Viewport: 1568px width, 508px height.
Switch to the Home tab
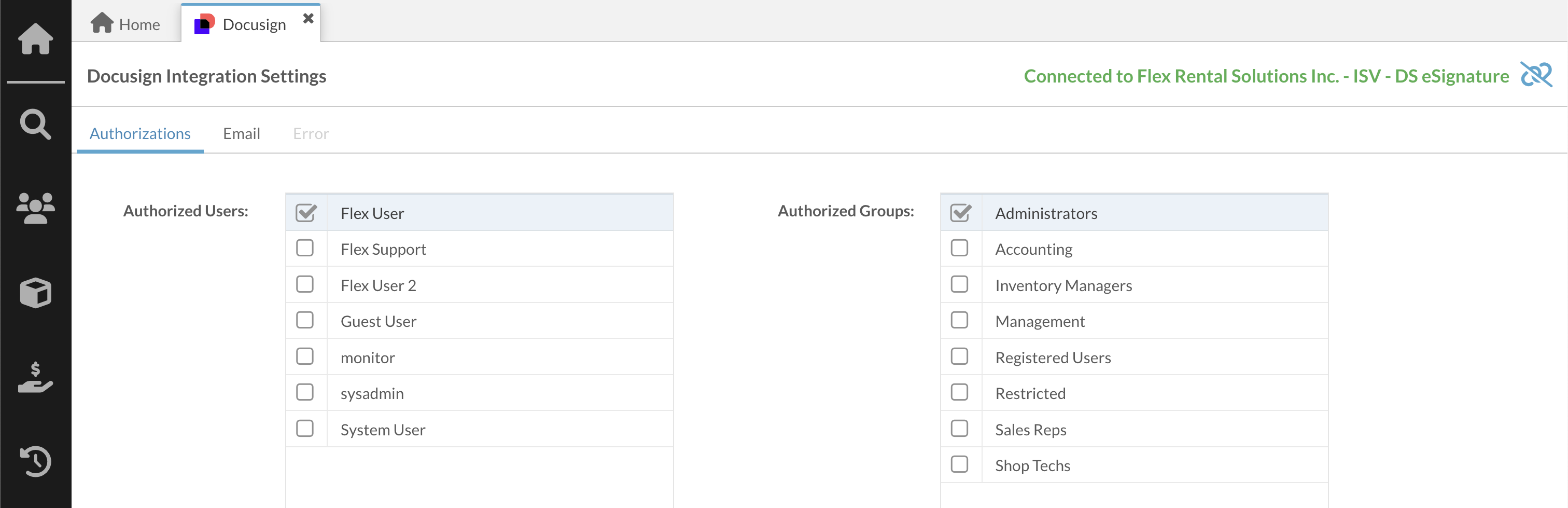point(125,24)
